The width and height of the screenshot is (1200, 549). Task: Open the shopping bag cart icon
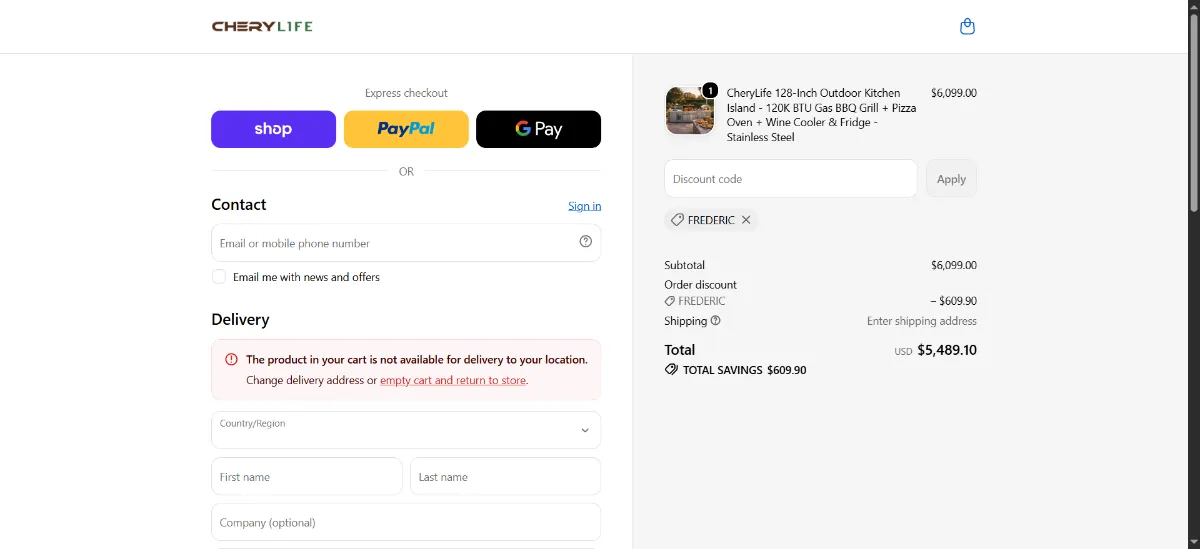(x=967, y=27)
